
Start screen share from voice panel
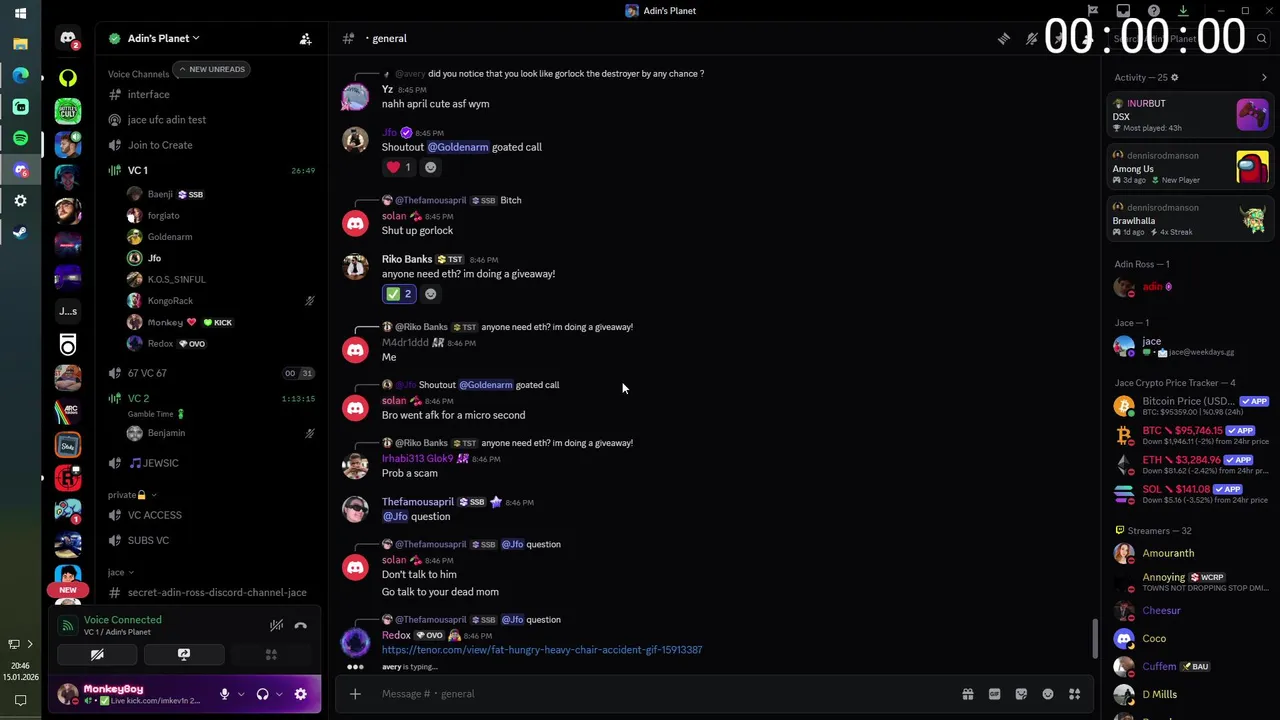point(184,655)
